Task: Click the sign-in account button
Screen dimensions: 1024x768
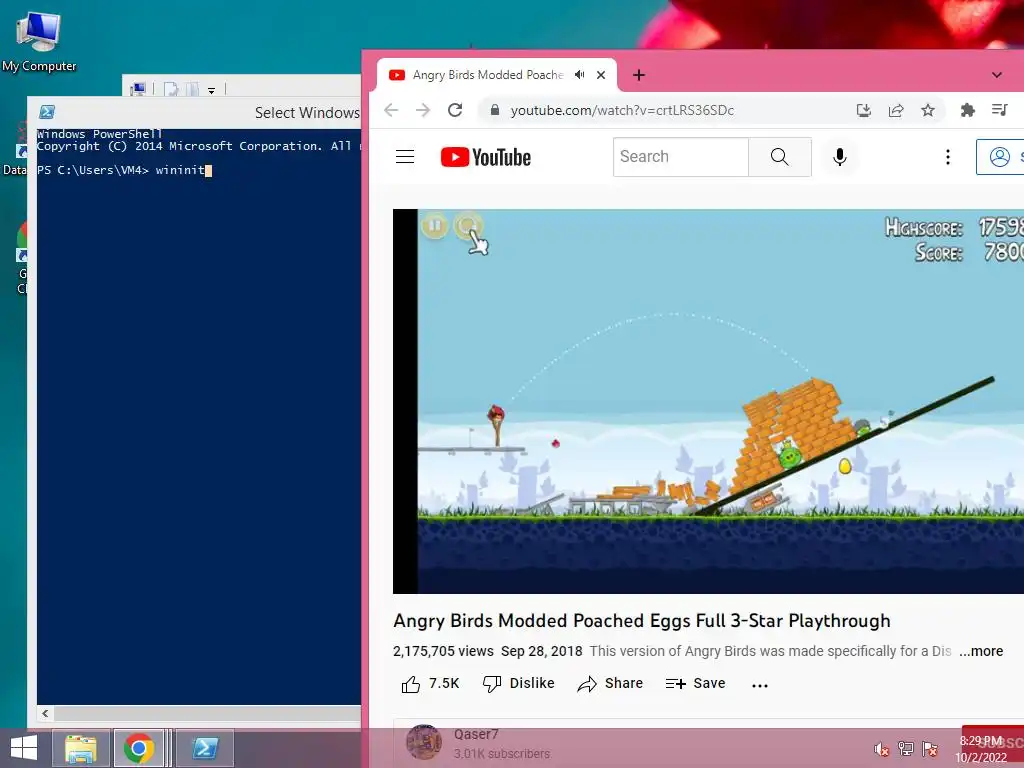Action: click(1000, 157)
